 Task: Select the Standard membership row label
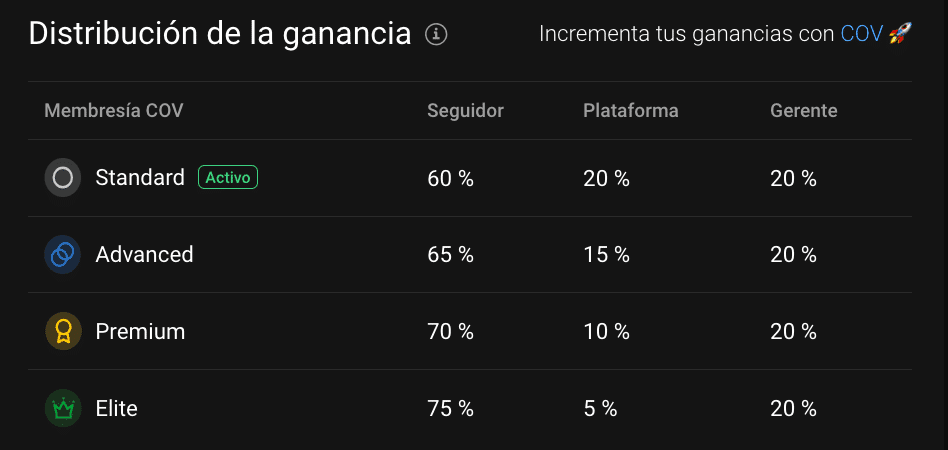point(140,178)
